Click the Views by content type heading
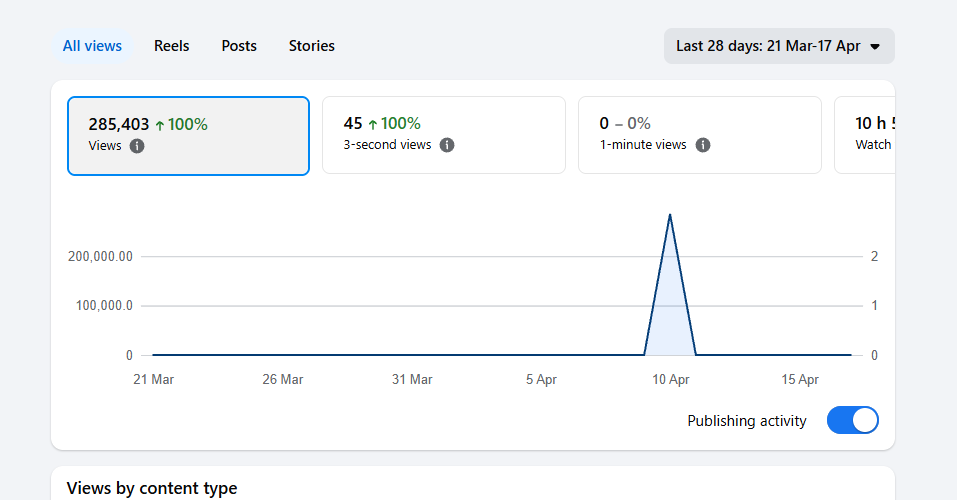 point(152,488)
